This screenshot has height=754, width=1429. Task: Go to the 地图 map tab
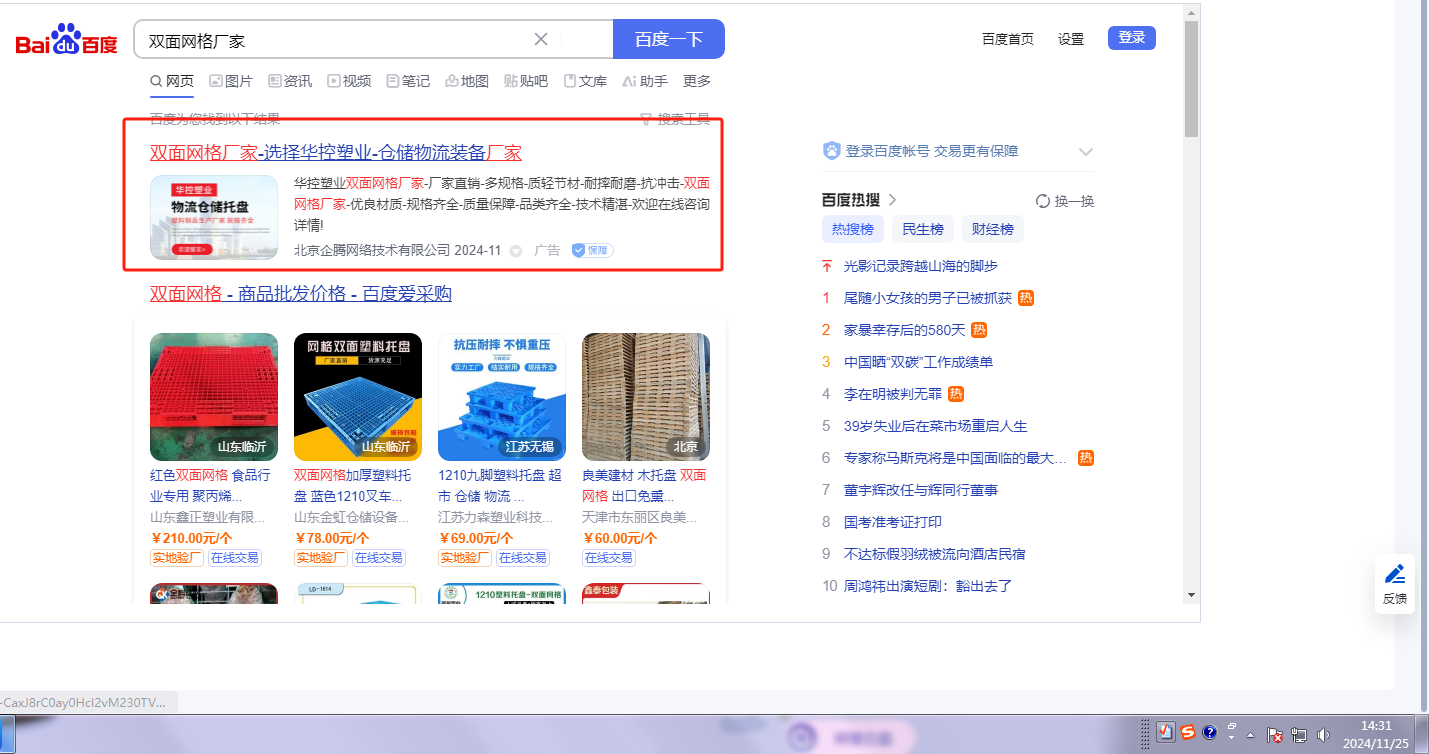click(x=467, y=81)
